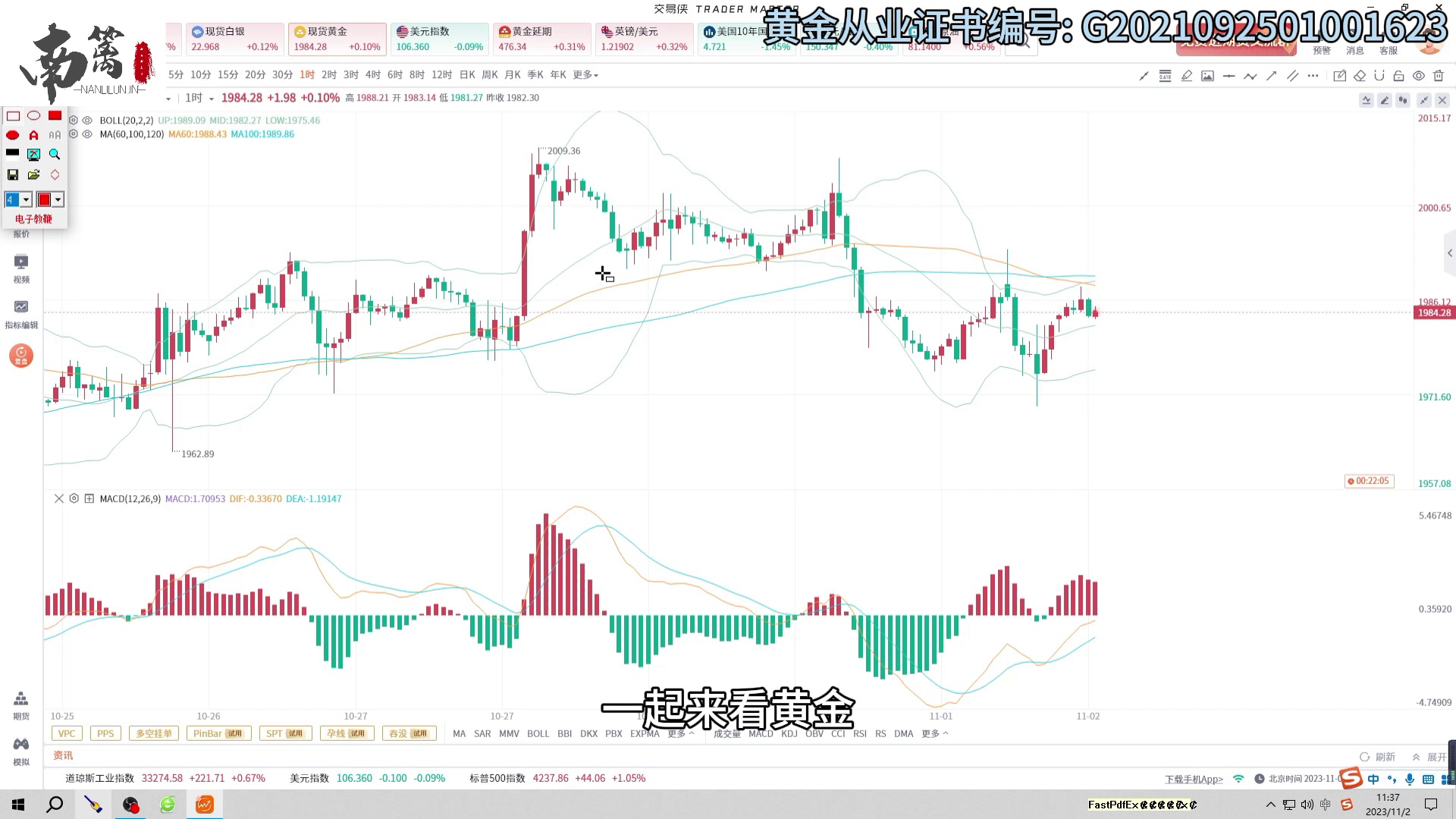Image resolution: width=1456 pixels, height=819 pixels.
Task: Open the 美元指数 quote card
Action: point(439,39)
